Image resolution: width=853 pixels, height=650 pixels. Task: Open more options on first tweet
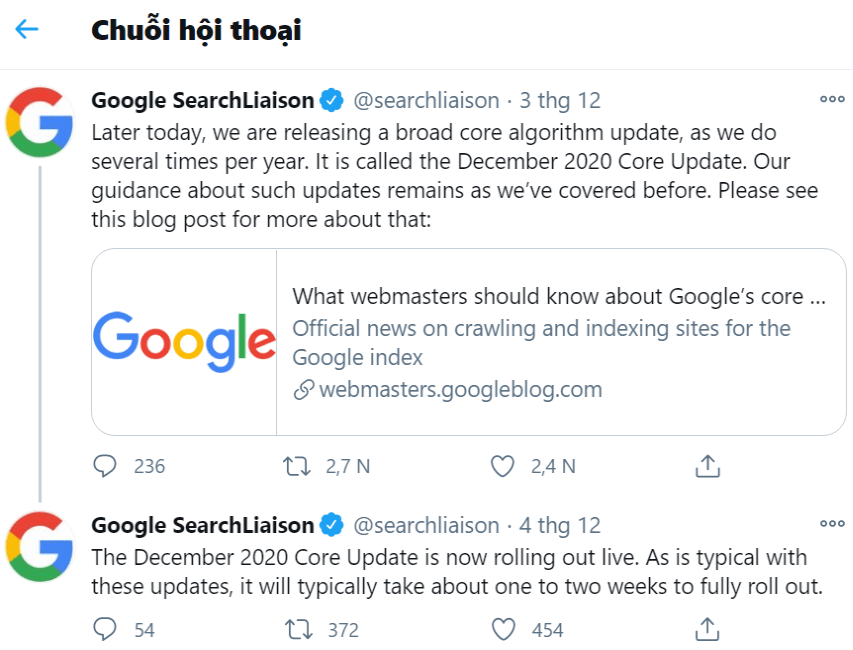(x=832, y=99)
